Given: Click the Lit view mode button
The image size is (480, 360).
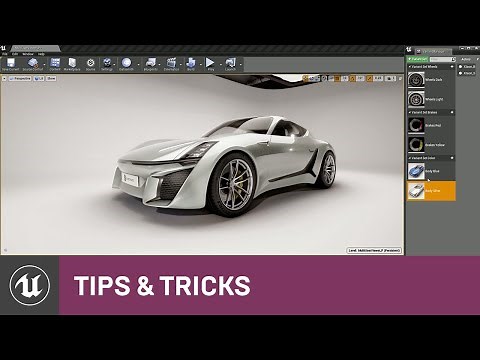Looking at the screenshot, I should pyautogui.click(x=39, y=79).
